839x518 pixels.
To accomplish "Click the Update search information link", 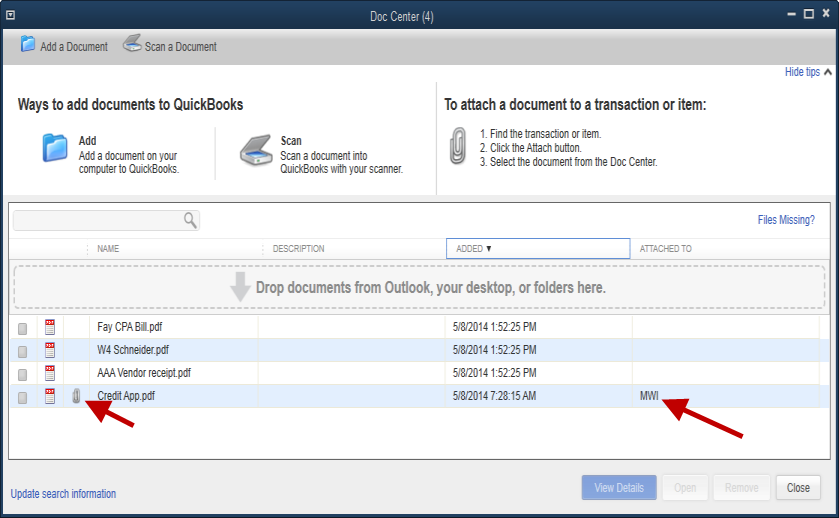I will (63, 493).
